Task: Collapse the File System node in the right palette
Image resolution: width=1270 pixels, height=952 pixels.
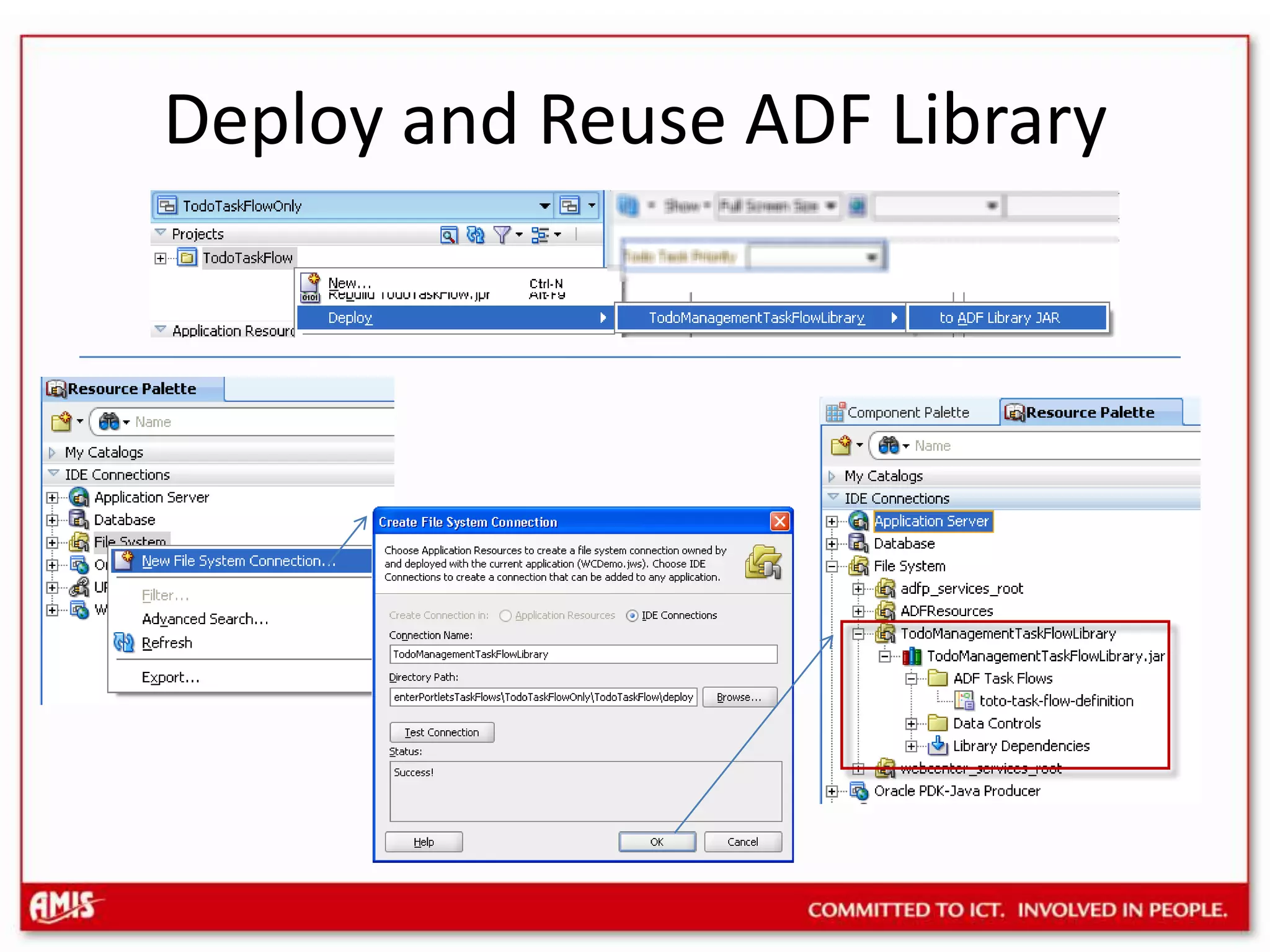Action: [832, 566]
